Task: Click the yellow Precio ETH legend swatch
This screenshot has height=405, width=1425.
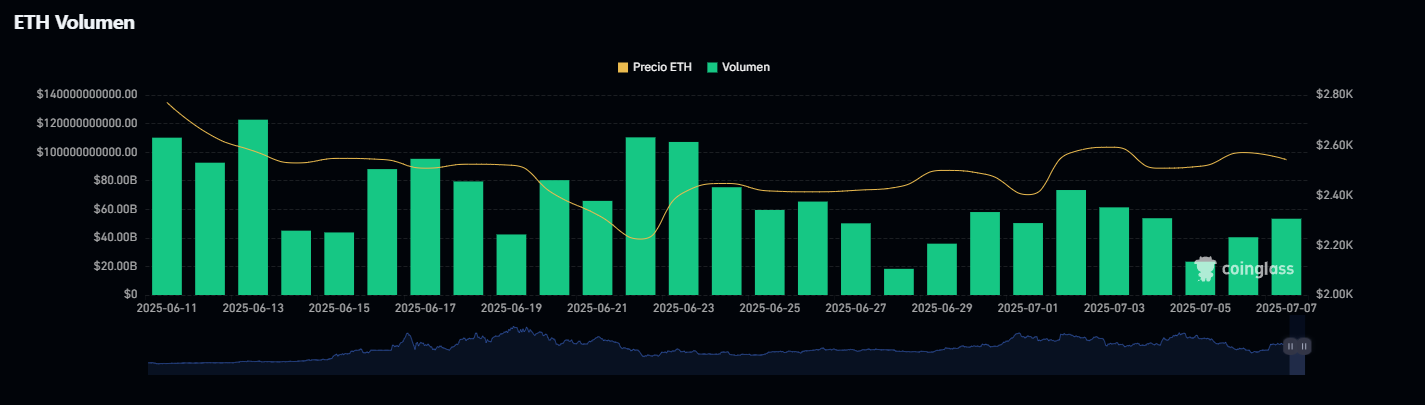Action: click(623, 67)
